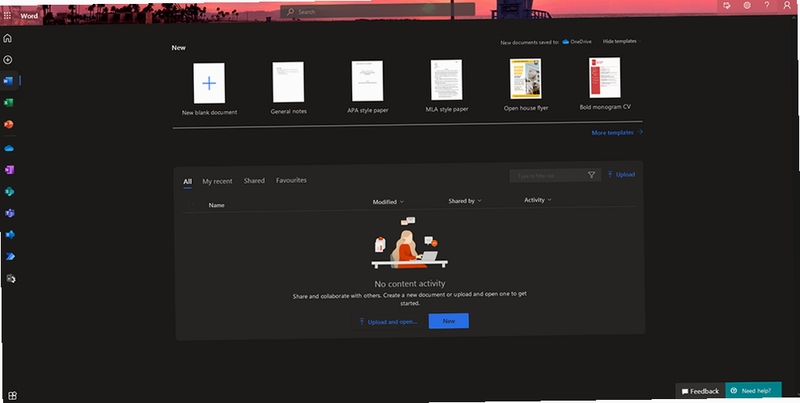Open the General notes template
This screenshot has width=800, height=403.
click(x=288, y=88)
